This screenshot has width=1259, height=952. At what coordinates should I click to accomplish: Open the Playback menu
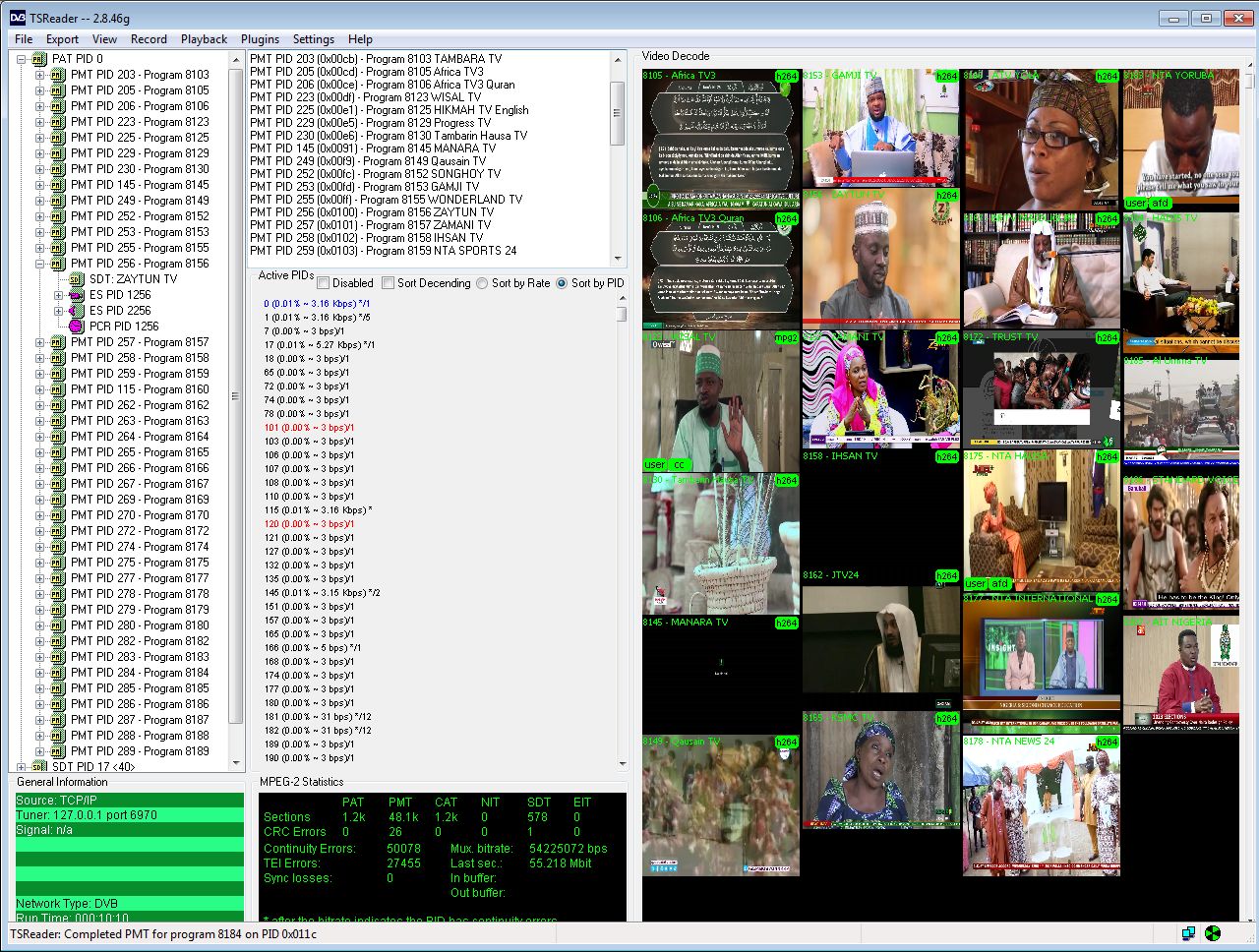click(x=204, y=39)
